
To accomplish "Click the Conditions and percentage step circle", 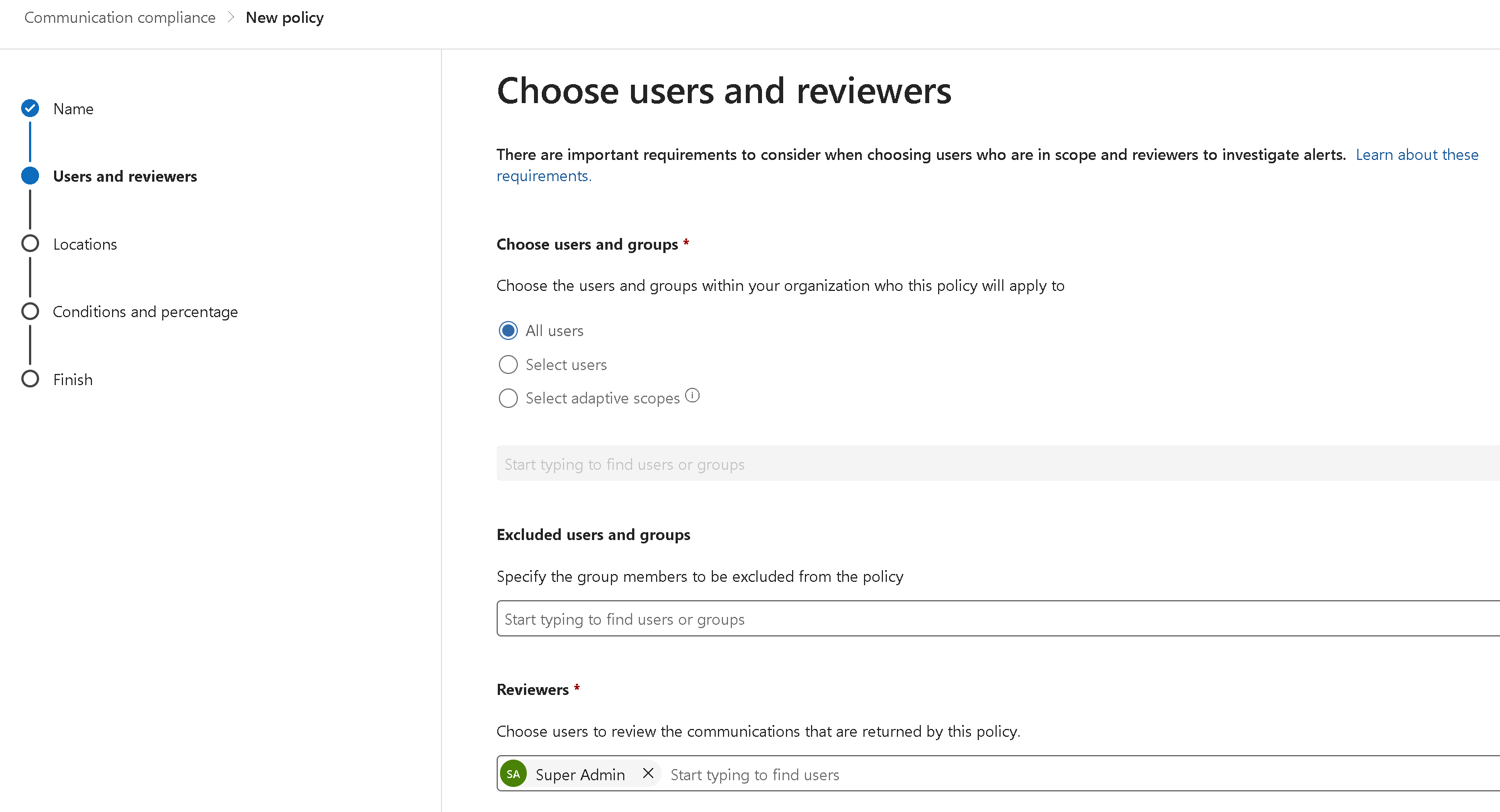I will coord(30,312).
